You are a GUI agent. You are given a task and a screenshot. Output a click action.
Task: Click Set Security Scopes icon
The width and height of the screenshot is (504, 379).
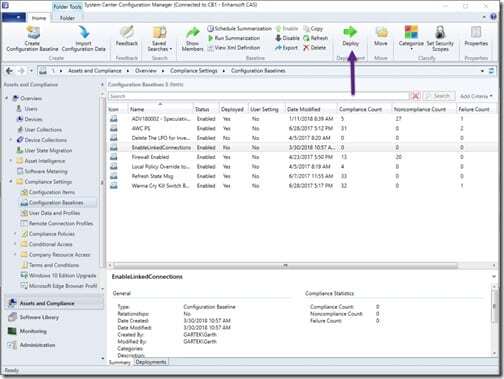[440, 32]
